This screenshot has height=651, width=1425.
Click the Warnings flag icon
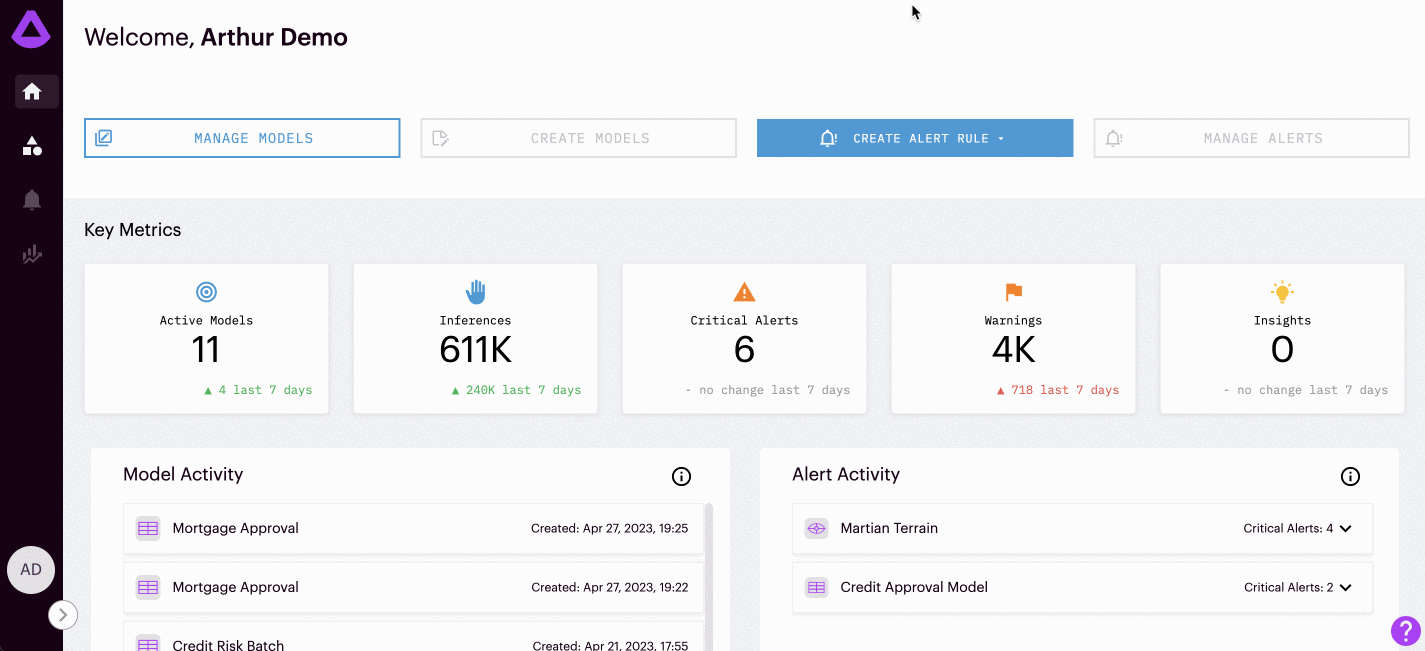point(1013,292)
